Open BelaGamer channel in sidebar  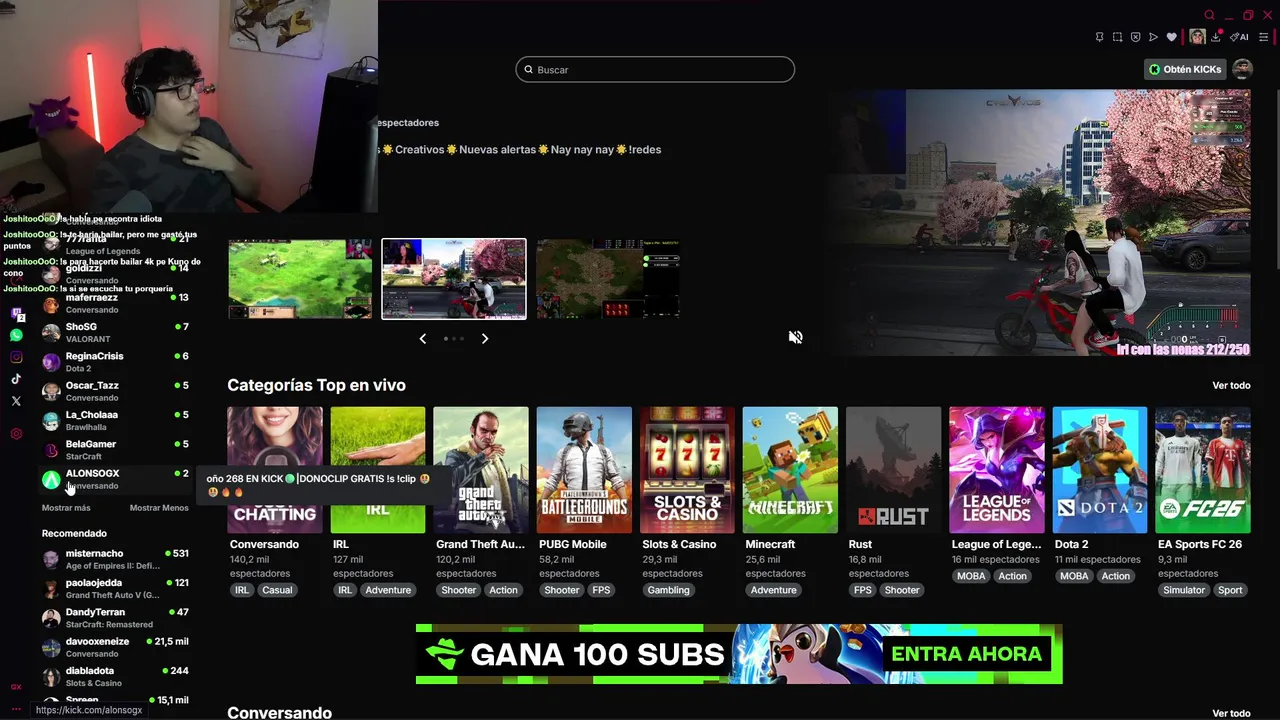(115, 449)
